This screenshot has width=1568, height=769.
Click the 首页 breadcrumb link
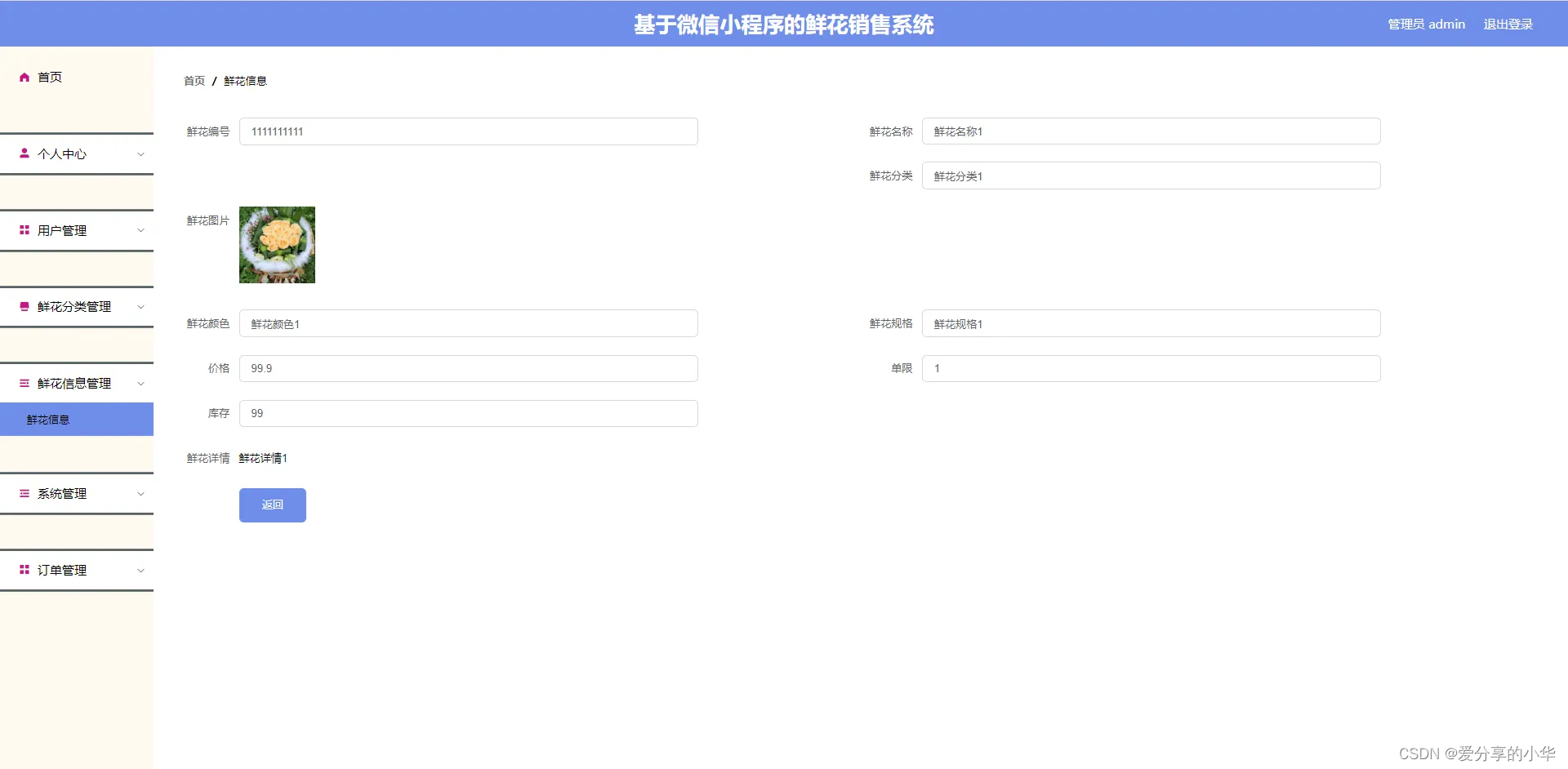coord(194,81)
